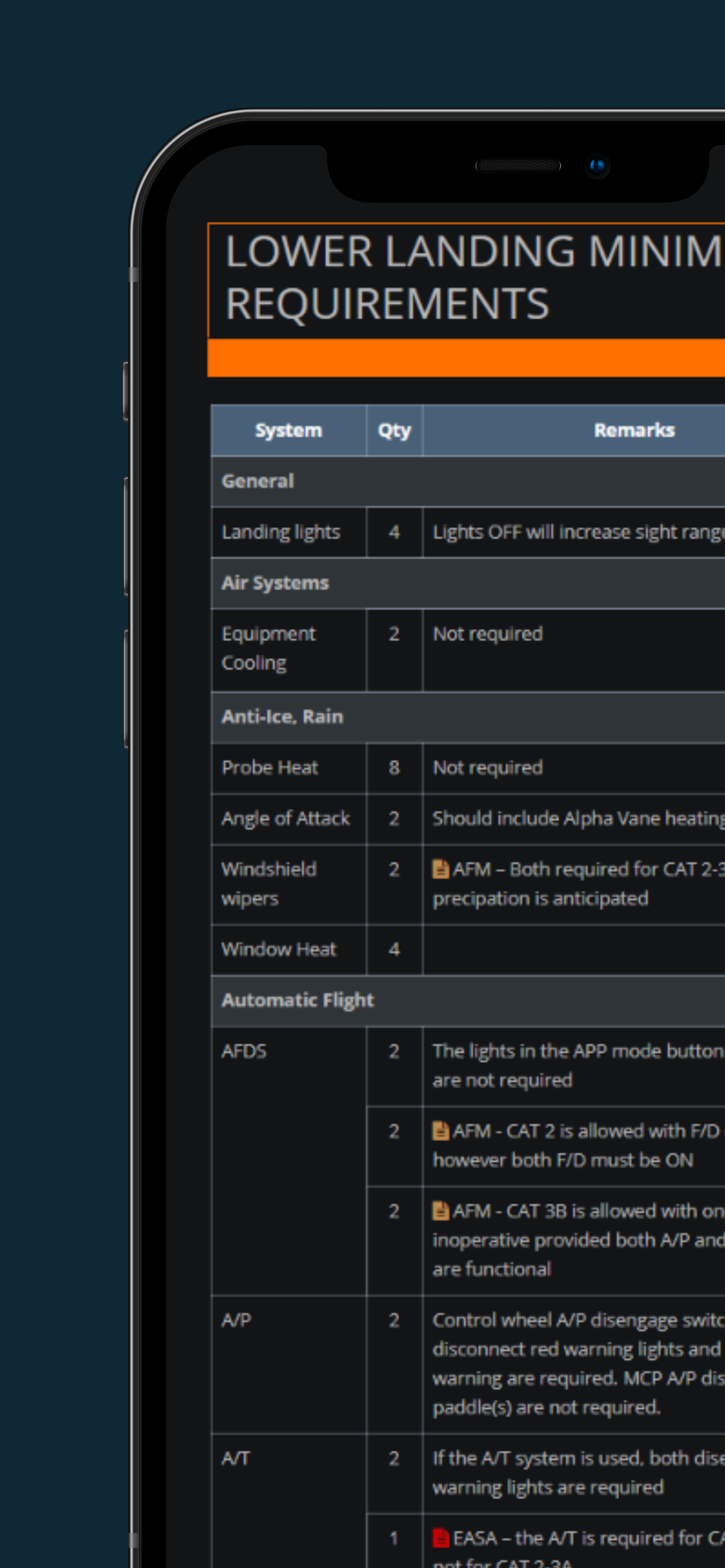Select the A/P system cell
The height and width of the screenshot is (1568, 725).
coord(289,1364)
